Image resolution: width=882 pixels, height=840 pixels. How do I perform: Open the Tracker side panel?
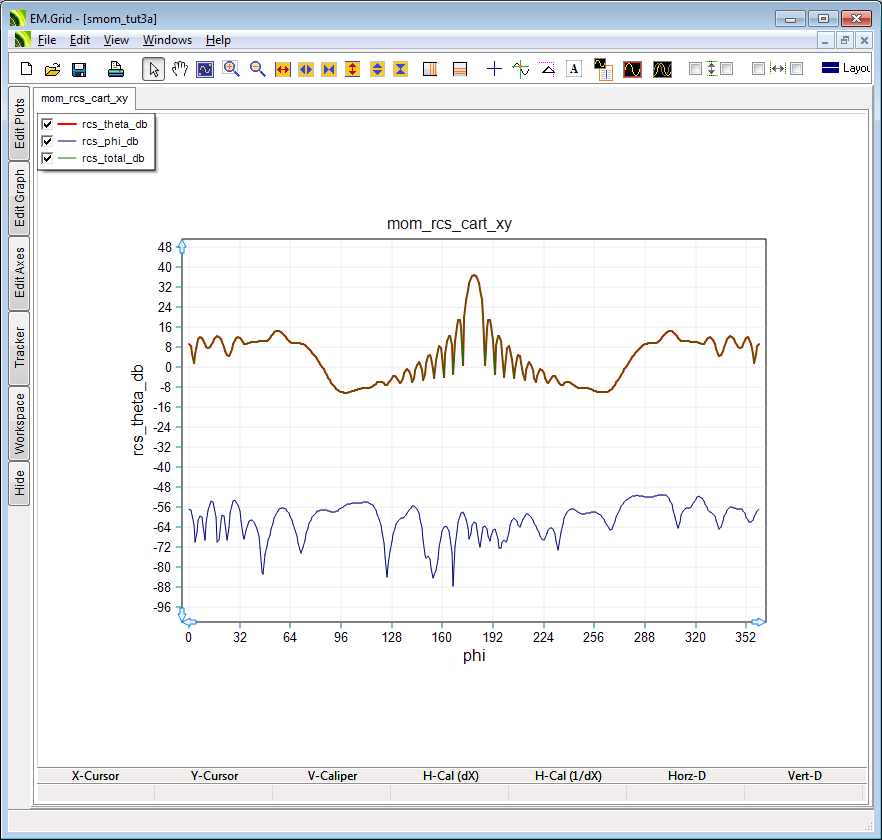point(19,348)
